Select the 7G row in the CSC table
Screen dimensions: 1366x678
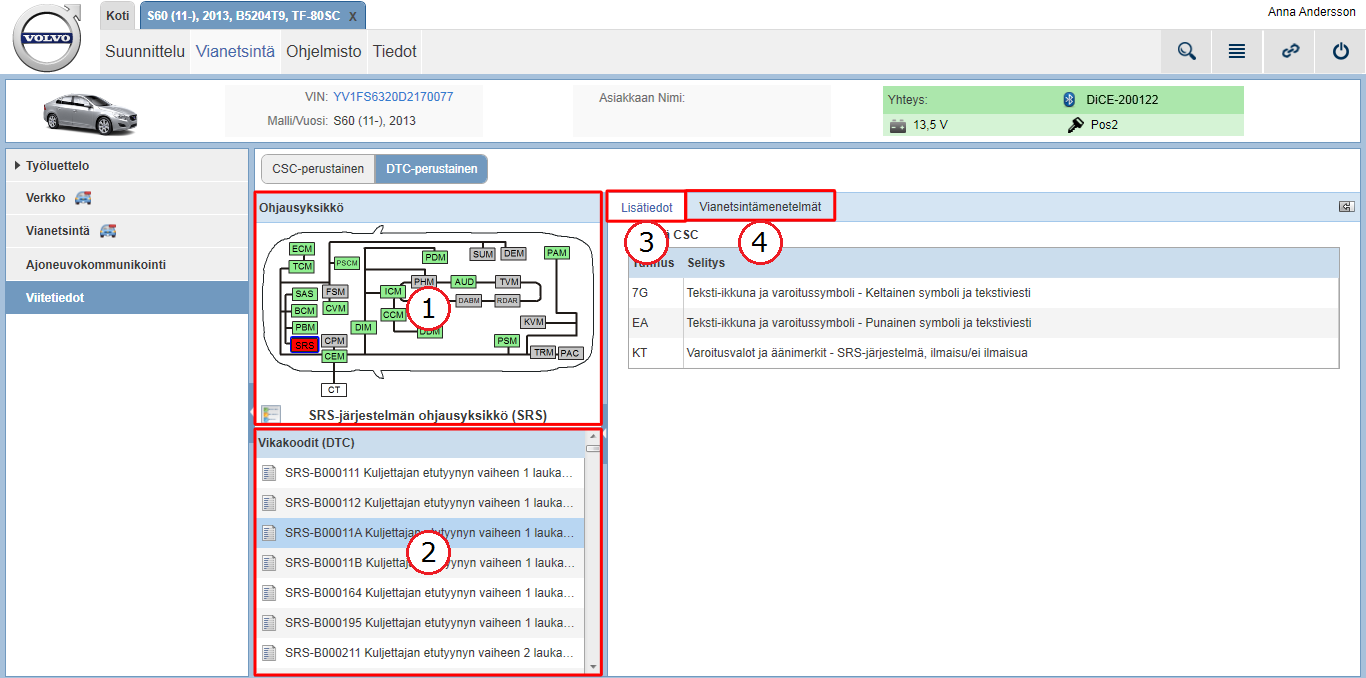983,293
